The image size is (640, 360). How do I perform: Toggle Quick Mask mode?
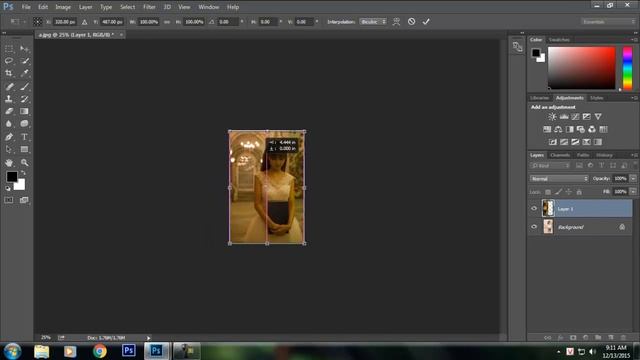(x=9, y=200)
